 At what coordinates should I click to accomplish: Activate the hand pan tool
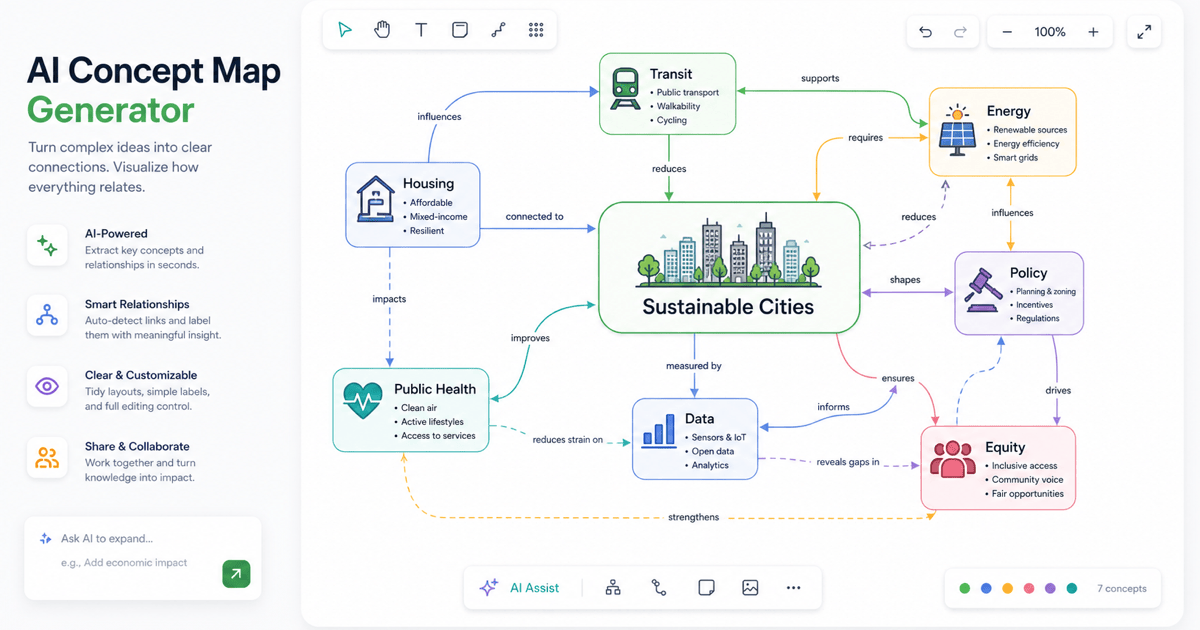(x=382, y=30)
